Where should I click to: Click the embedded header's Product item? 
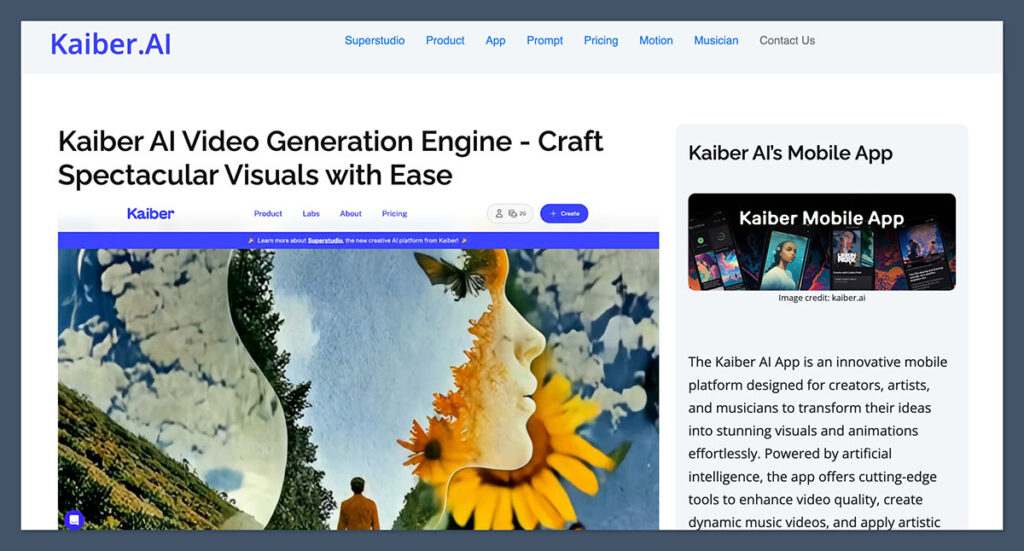click(x=268, y=213)
